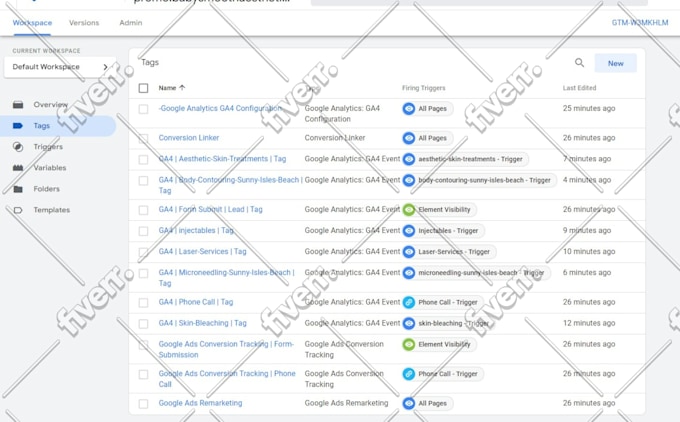Check the GA4 Body-Contouring row checkbox
The image size is (680, 422).
pyautogui.click(x=144, y=180)
